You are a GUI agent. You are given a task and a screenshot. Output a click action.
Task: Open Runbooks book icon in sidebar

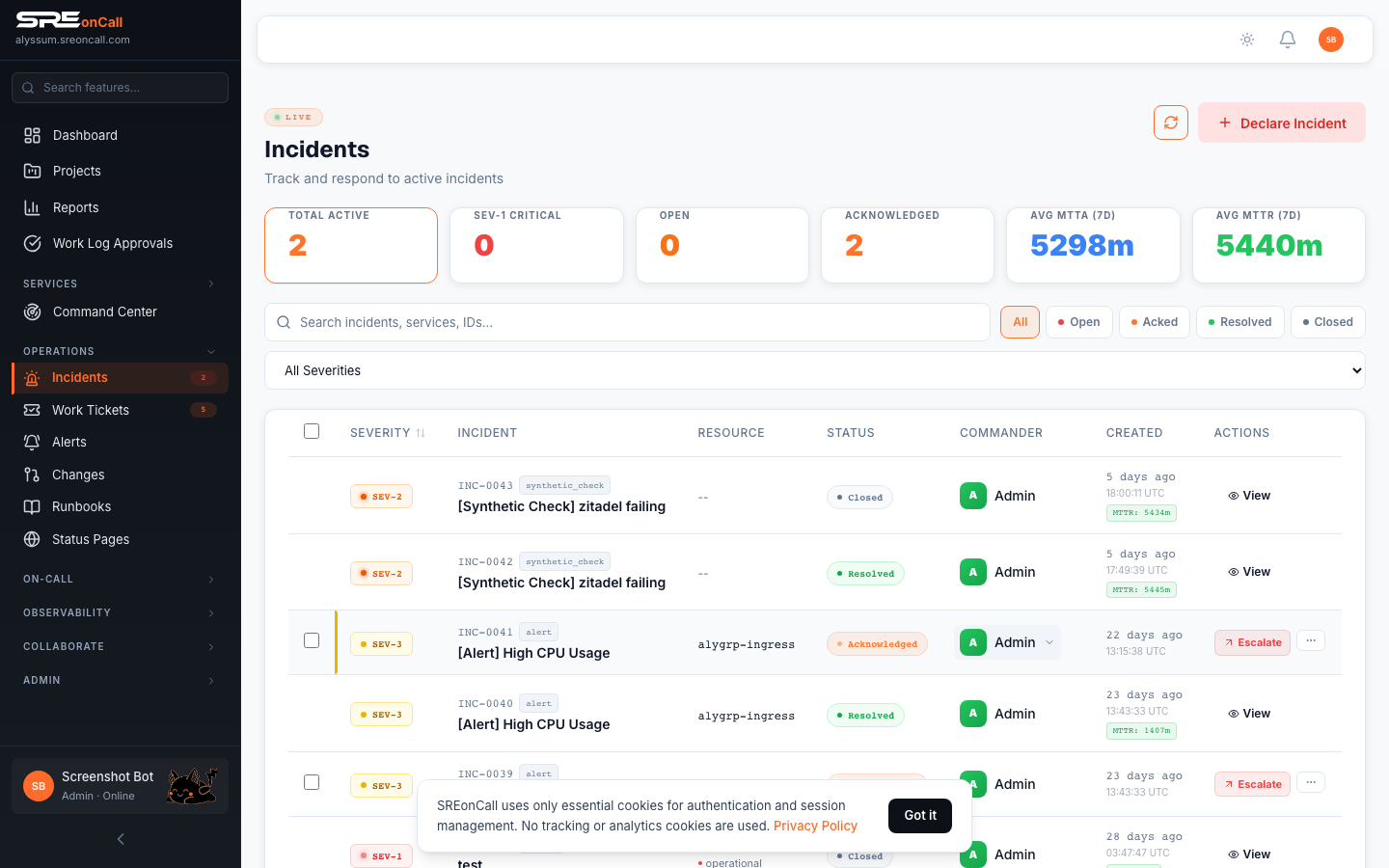click(32, 507)
